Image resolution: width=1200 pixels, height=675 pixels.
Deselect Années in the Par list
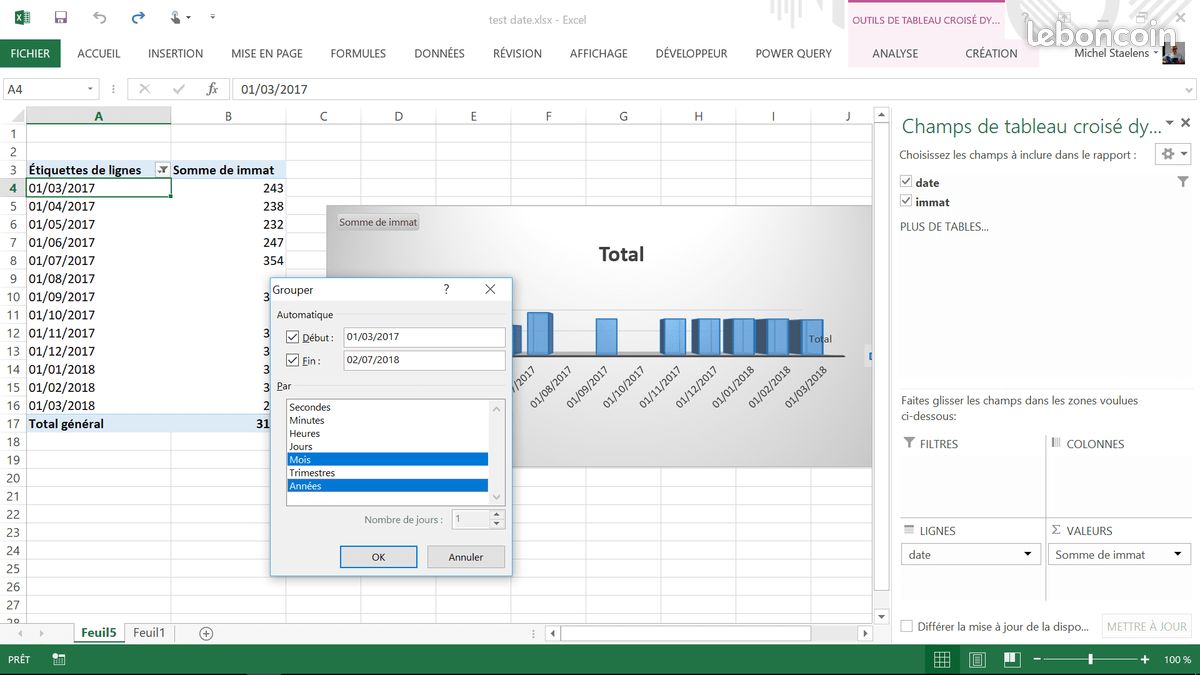[388, 485]
